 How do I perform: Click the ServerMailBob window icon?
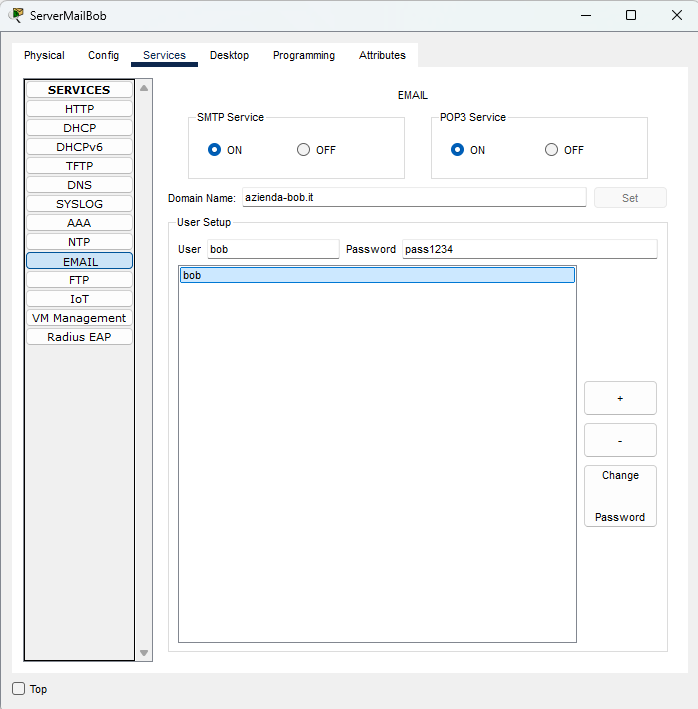[x=17, y=15]
